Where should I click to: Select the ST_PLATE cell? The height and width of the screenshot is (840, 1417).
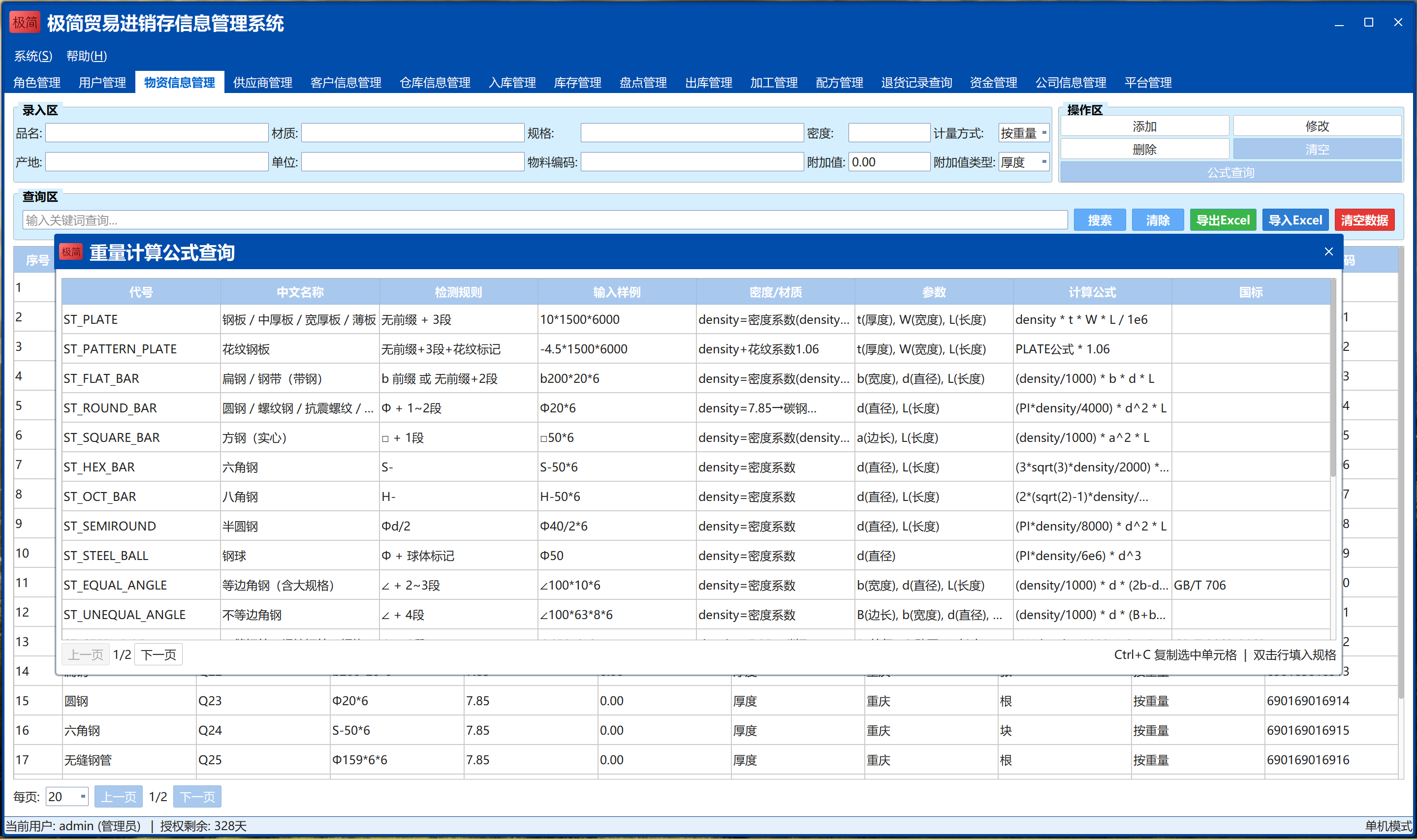coord(141,319)
